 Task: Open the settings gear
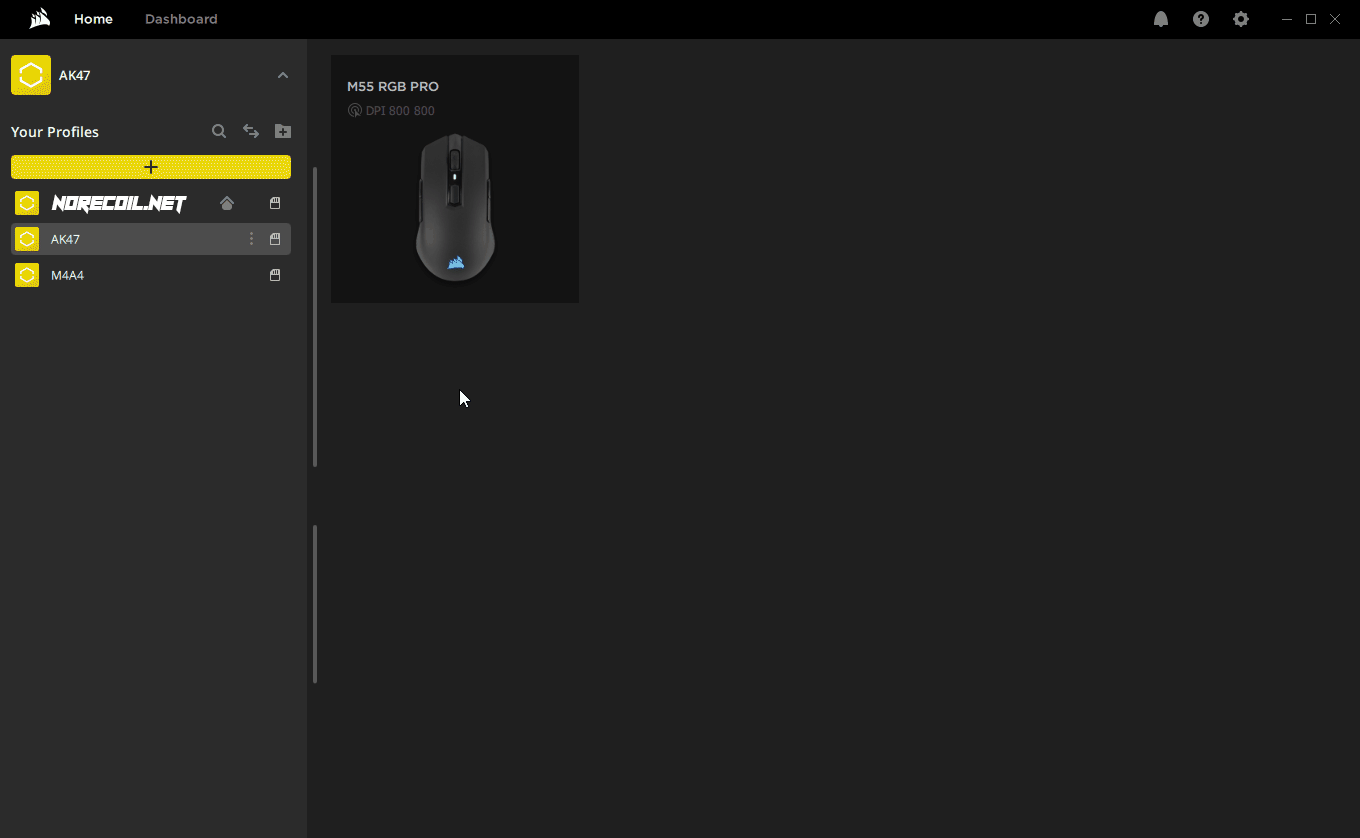pos(1241,19)
